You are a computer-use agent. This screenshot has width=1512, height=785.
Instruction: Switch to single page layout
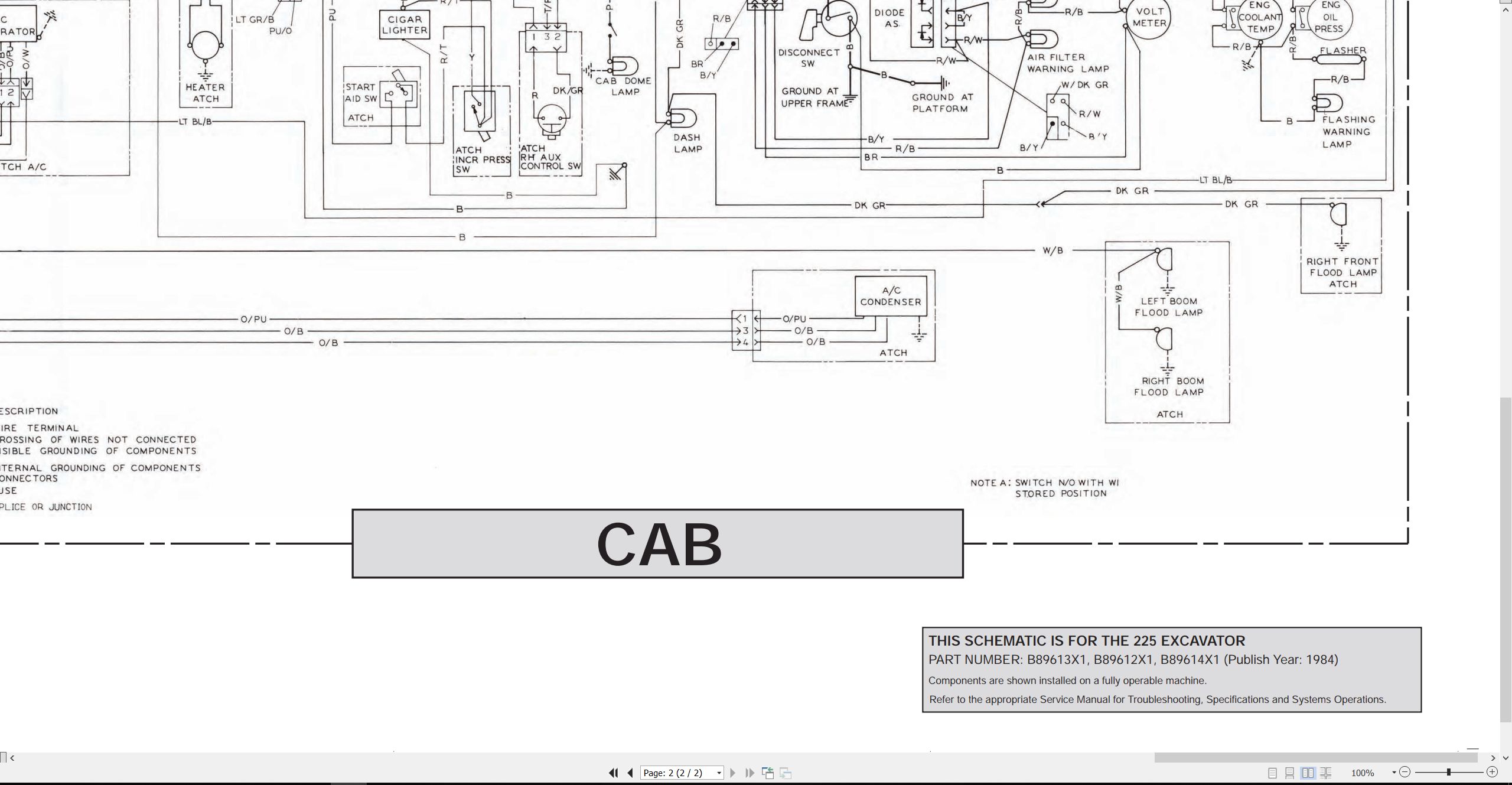click(1272, 773)
